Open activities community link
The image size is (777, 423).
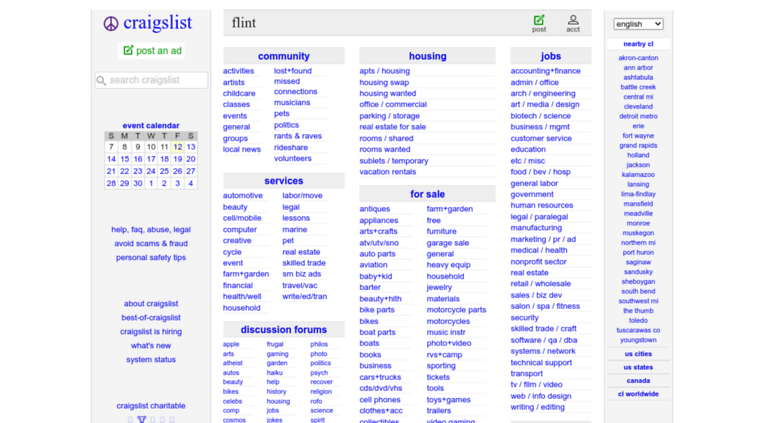[238, 71]
